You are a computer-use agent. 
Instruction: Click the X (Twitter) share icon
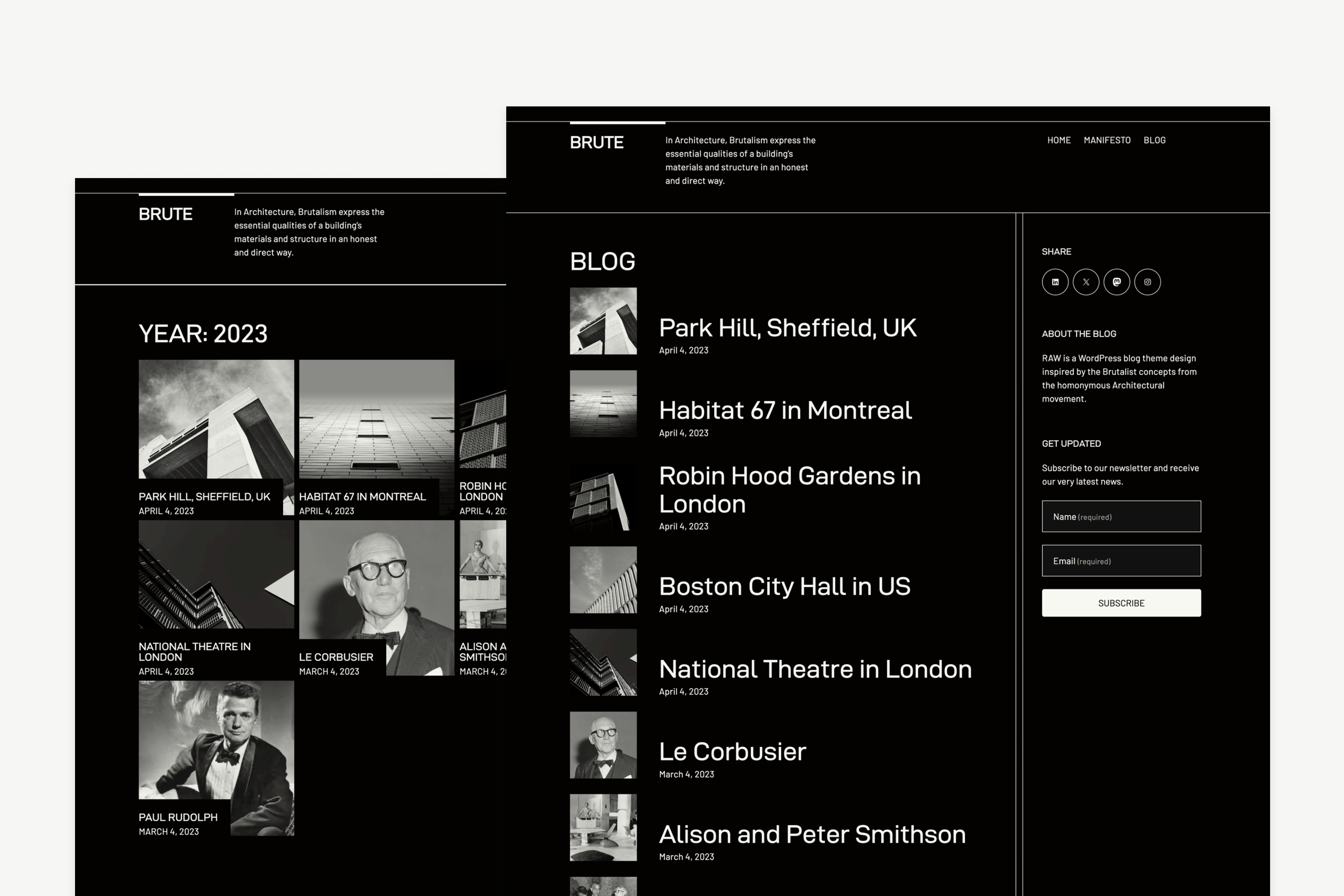point(1086,282)
